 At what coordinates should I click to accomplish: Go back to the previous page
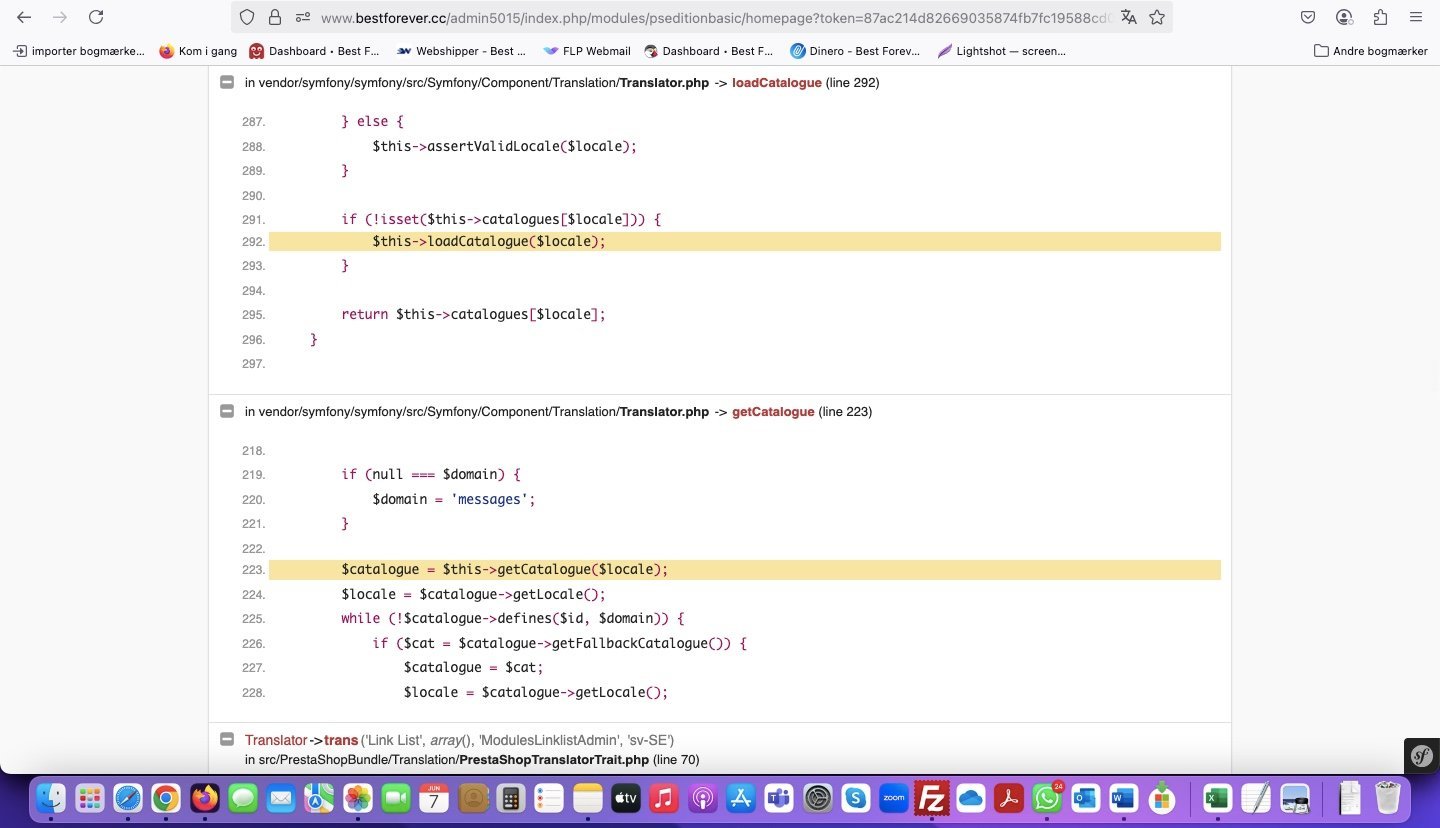point(24,17)
